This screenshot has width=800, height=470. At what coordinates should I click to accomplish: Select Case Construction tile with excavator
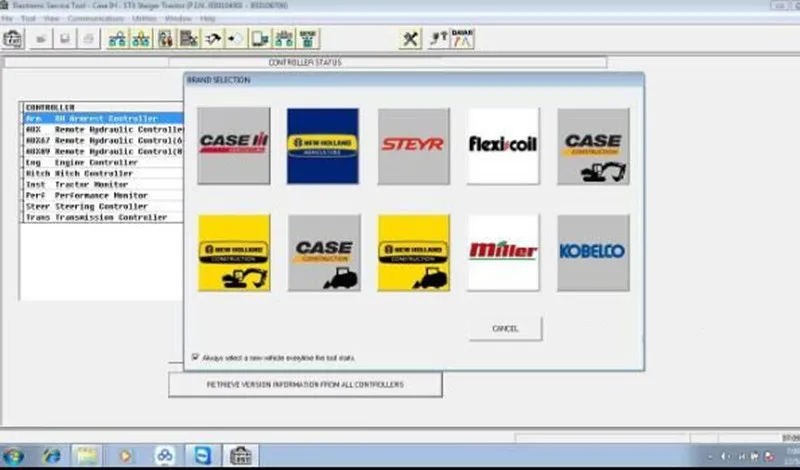593,146
